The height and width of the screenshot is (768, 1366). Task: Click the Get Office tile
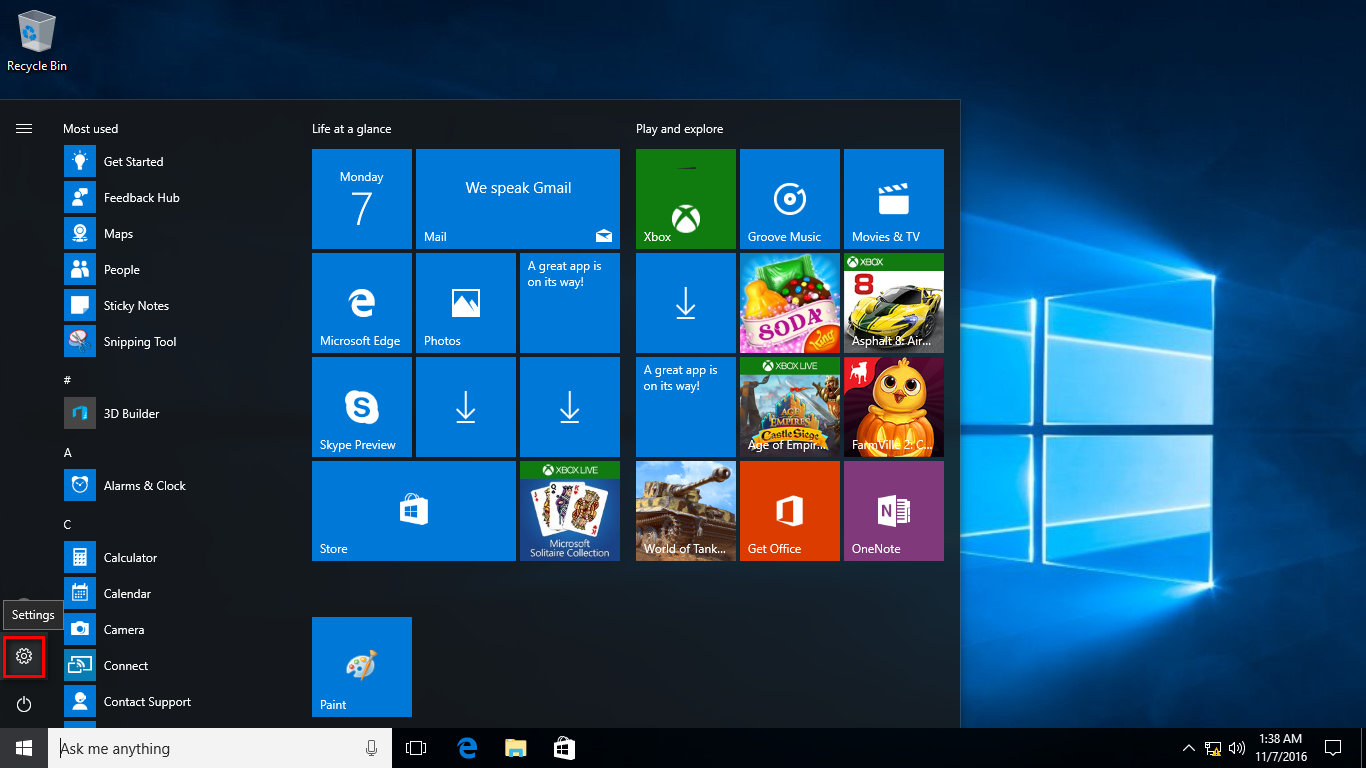pos(790,511)
